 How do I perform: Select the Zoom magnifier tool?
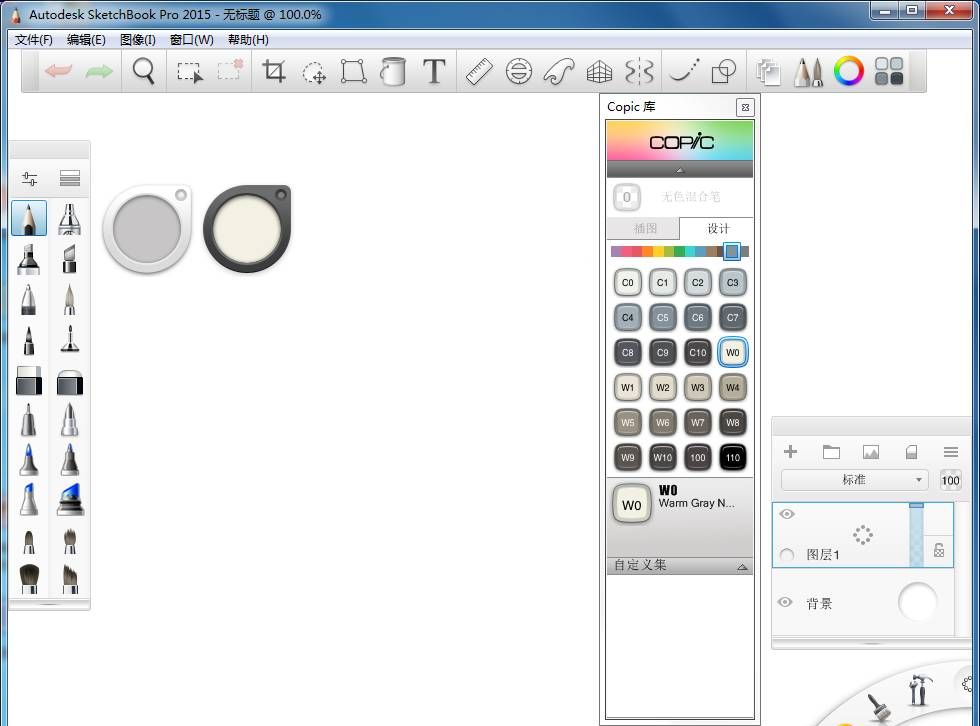coord(144,71)
